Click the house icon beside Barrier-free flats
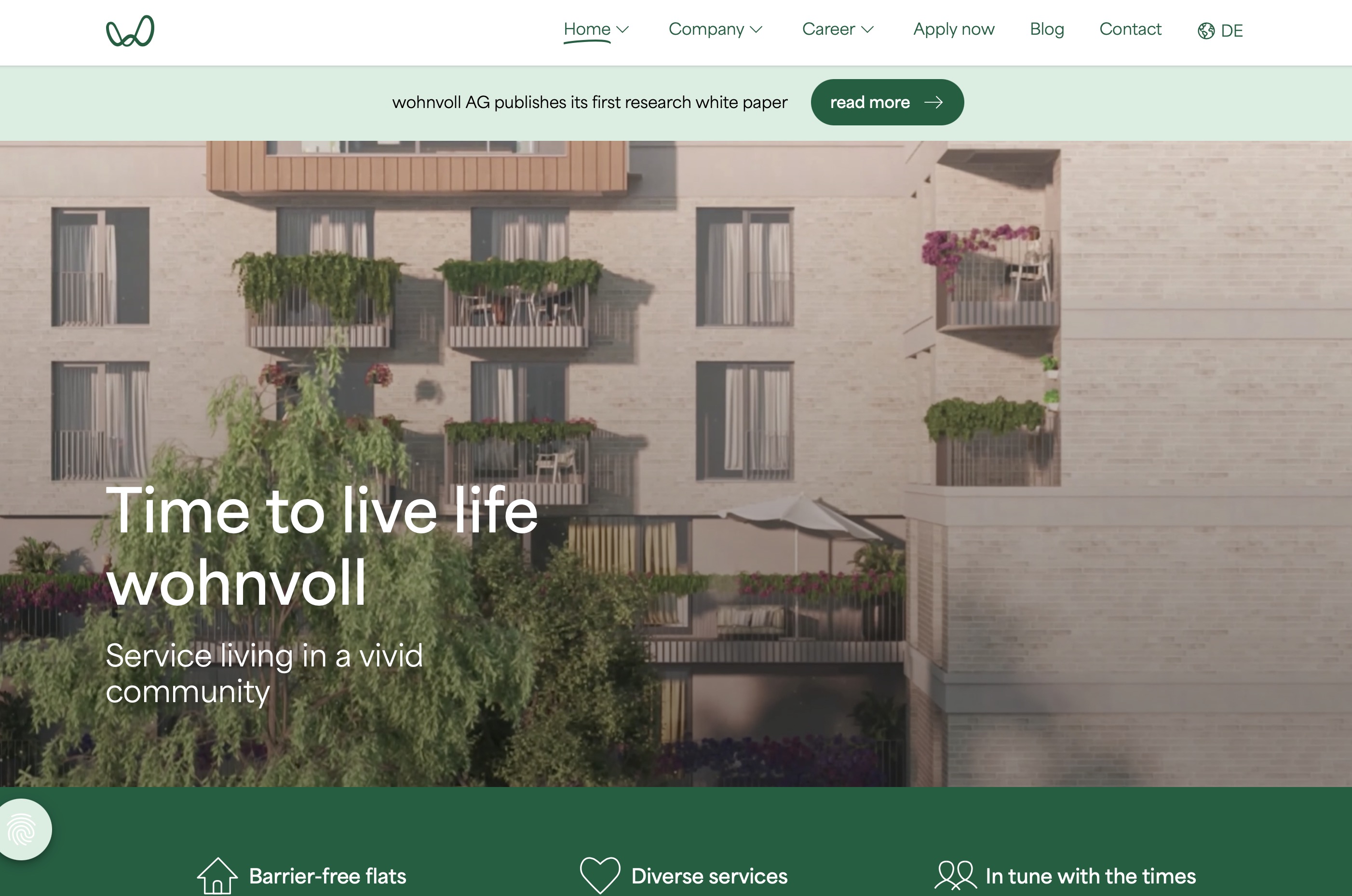The width and height of the screenshot is (1352, 896). point(217,876)
